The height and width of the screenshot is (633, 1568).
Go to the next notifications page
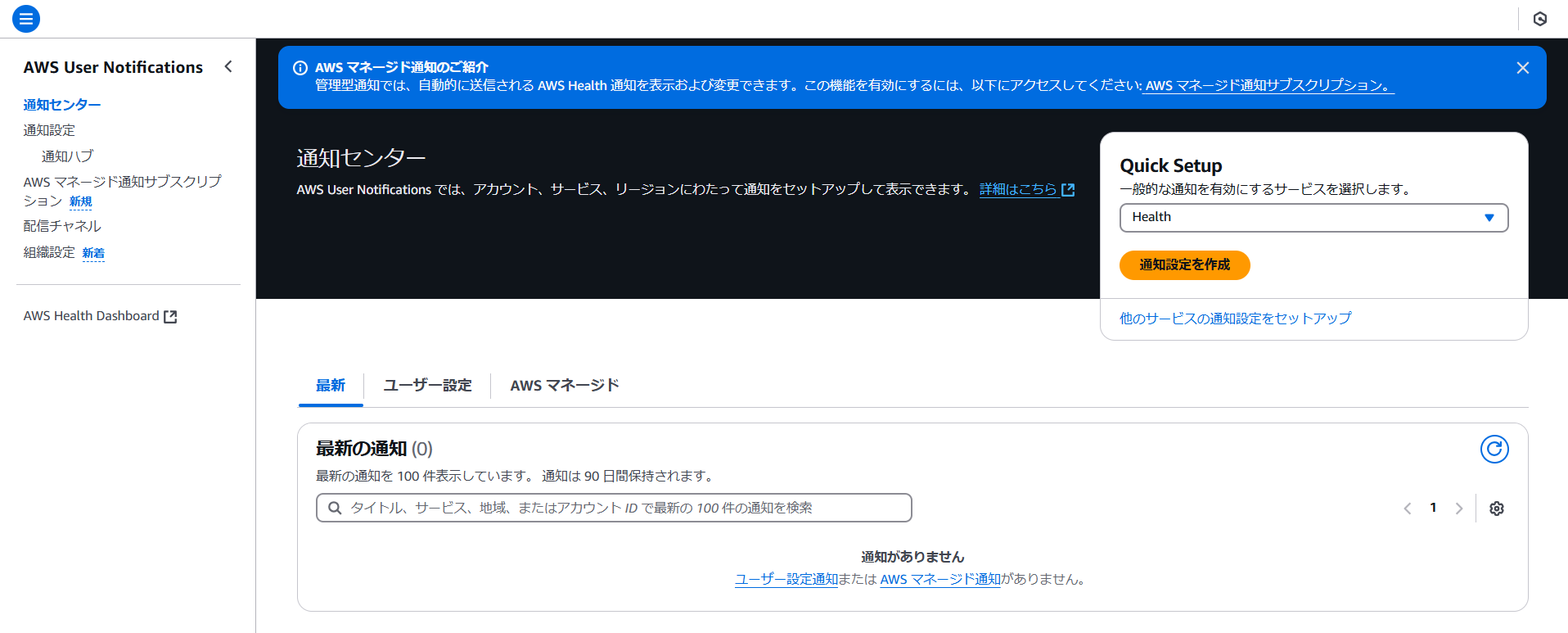(1458, 509)
